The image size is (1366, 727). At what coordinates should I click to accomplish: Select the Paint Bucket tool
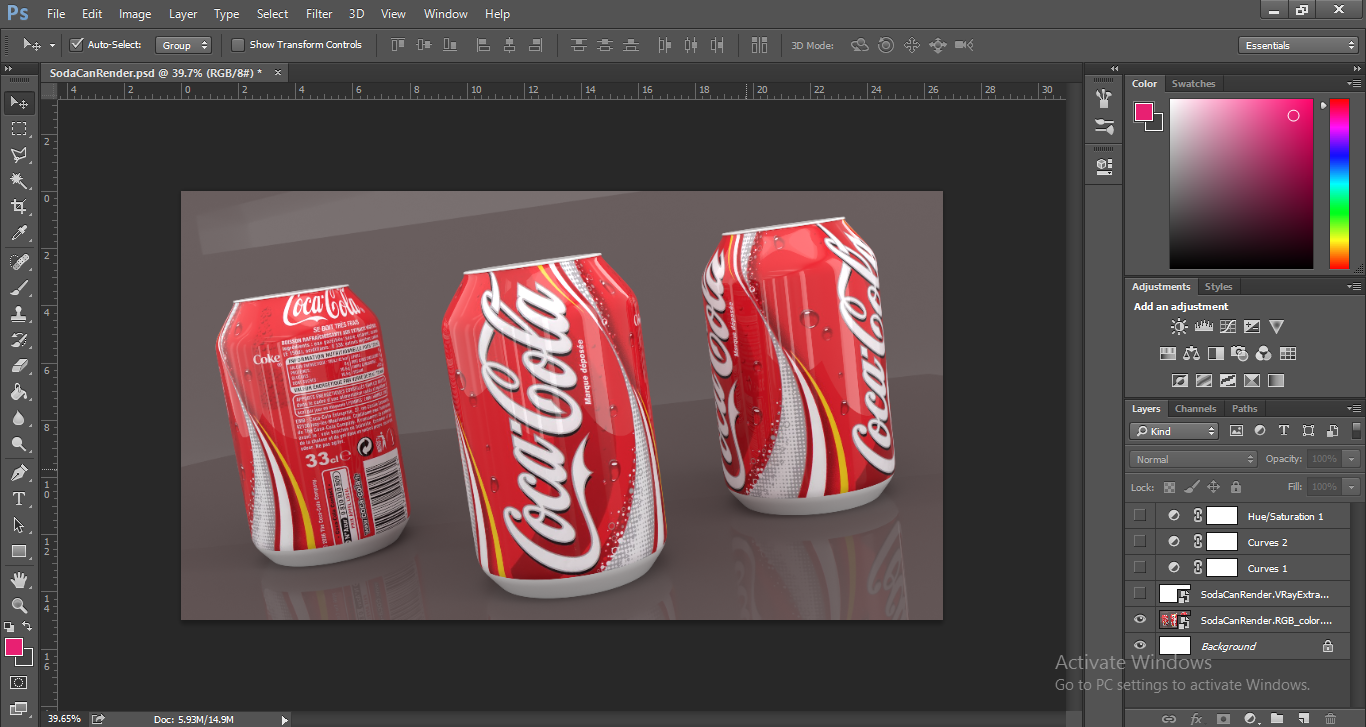click(x=19, y=392)
